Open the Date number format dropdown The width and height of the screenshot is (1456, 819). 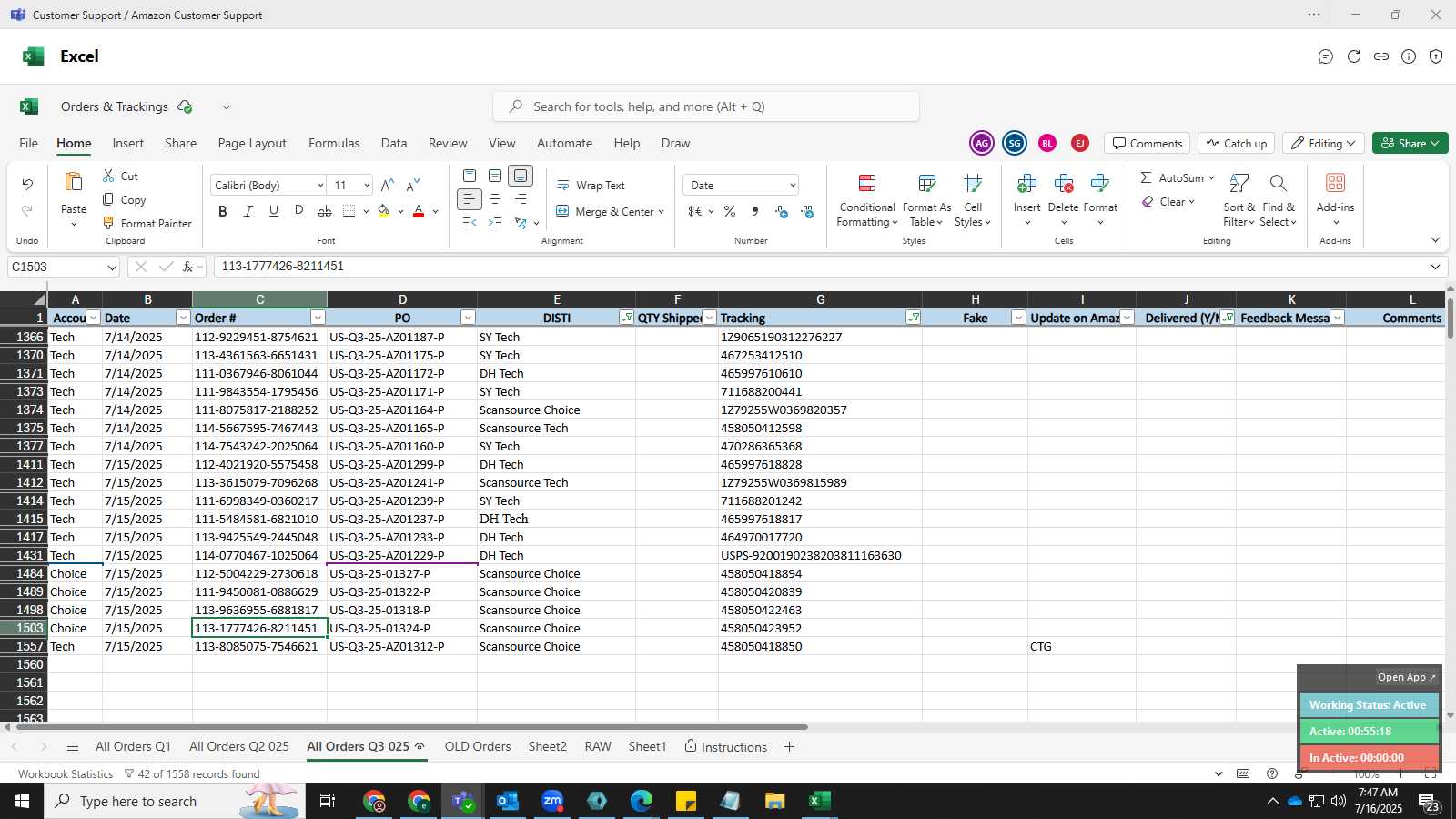point(793,185)
